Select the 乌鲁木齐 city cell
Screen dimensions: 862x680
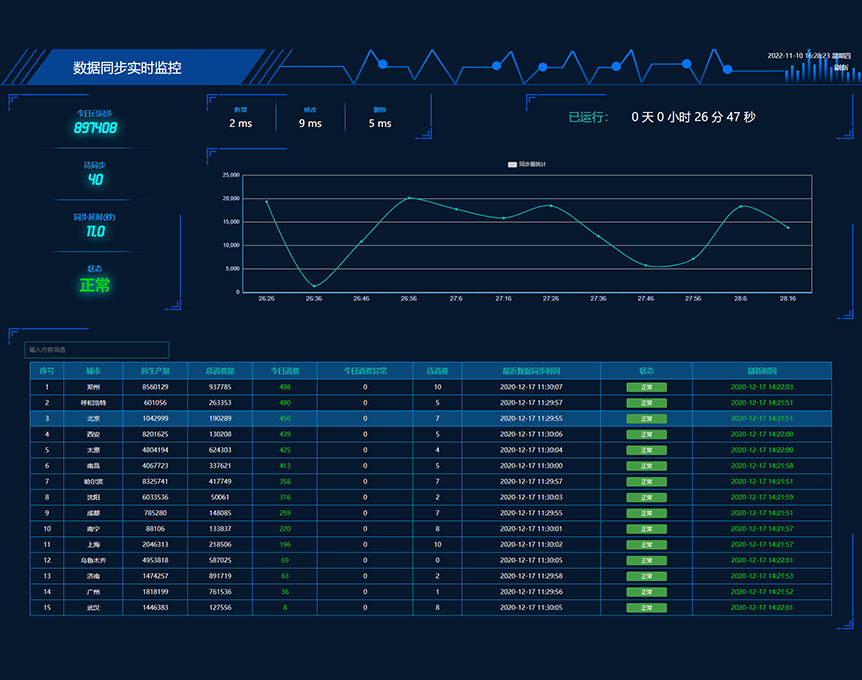93,560
